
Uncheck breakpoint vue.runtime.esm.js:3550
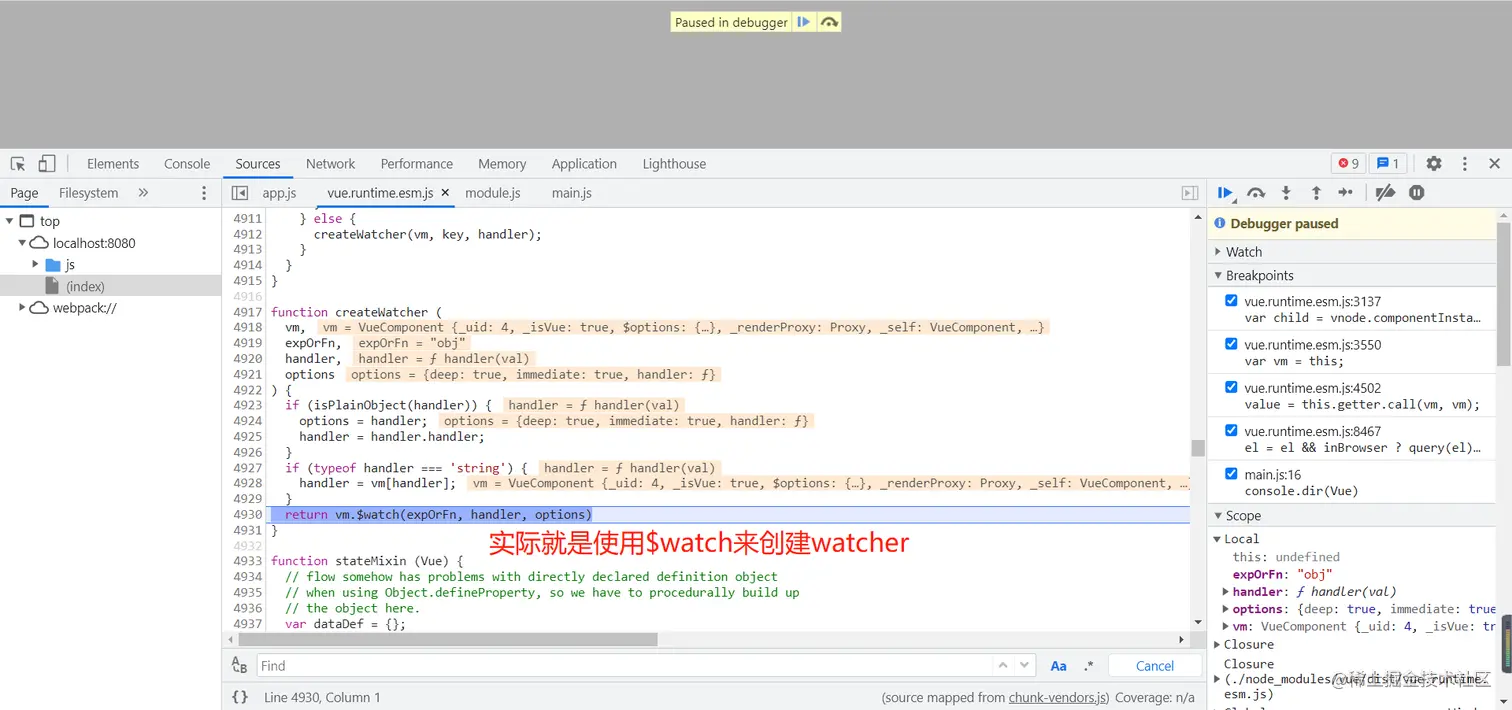tap(1231, 343)
